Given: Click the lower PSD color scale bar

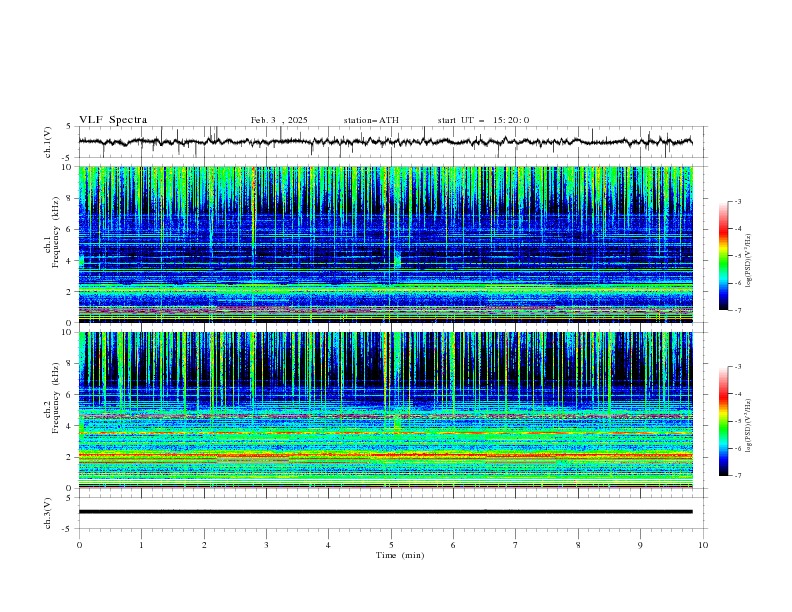Looking at the screenshot, I should click(x=723, y=421).
